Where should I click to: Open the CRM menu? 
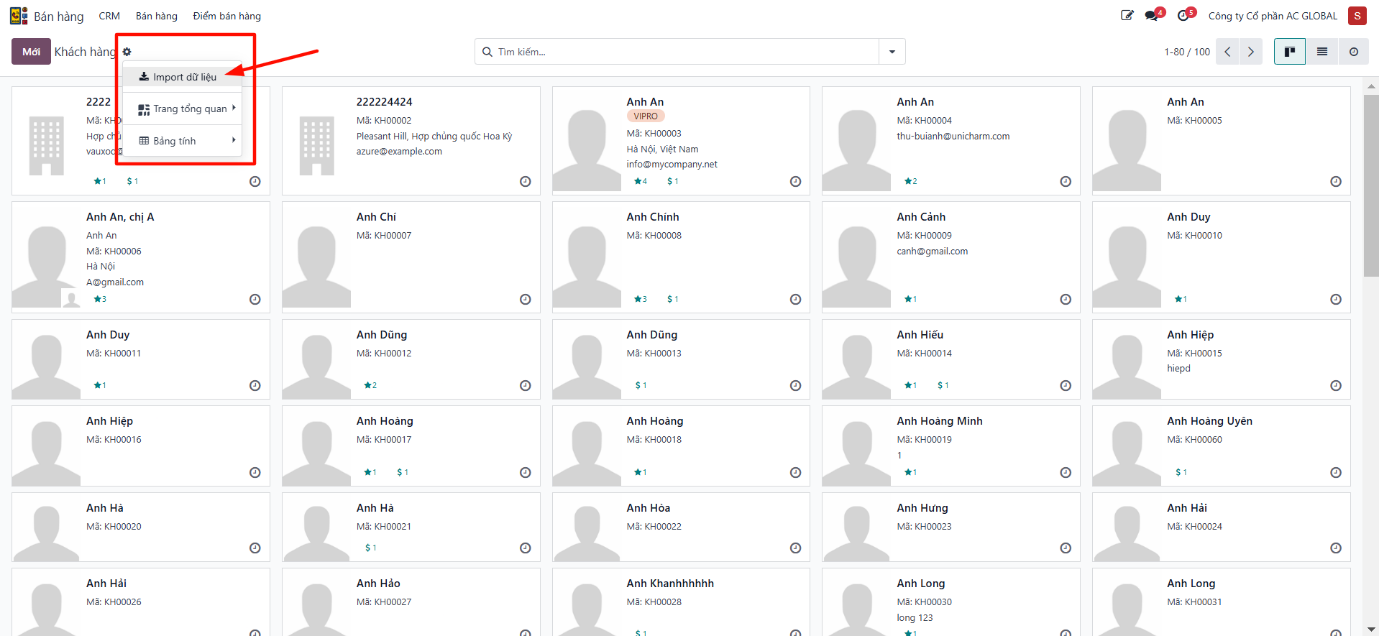[x=109, y=16]
